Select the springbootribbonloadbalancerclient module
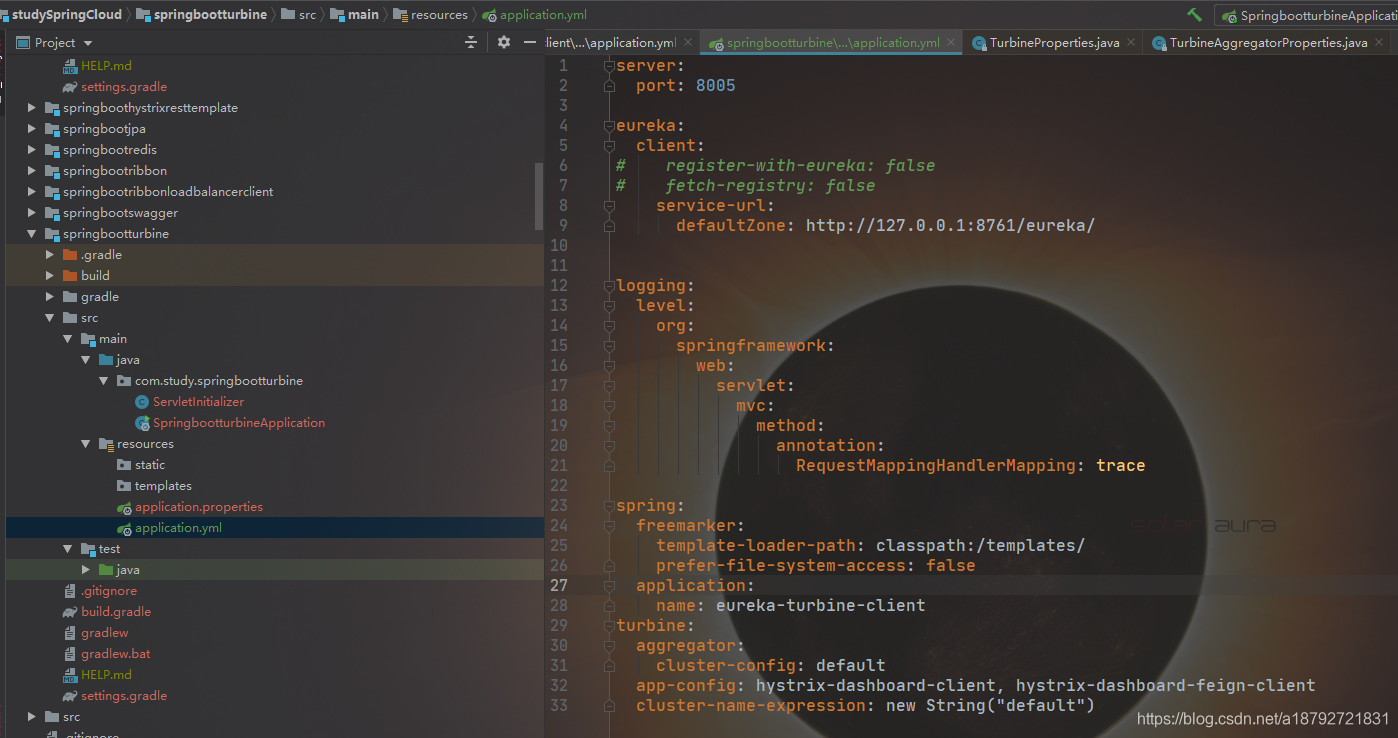The image size is (1398, 738). pyautogui.click(x=168, y=192)
